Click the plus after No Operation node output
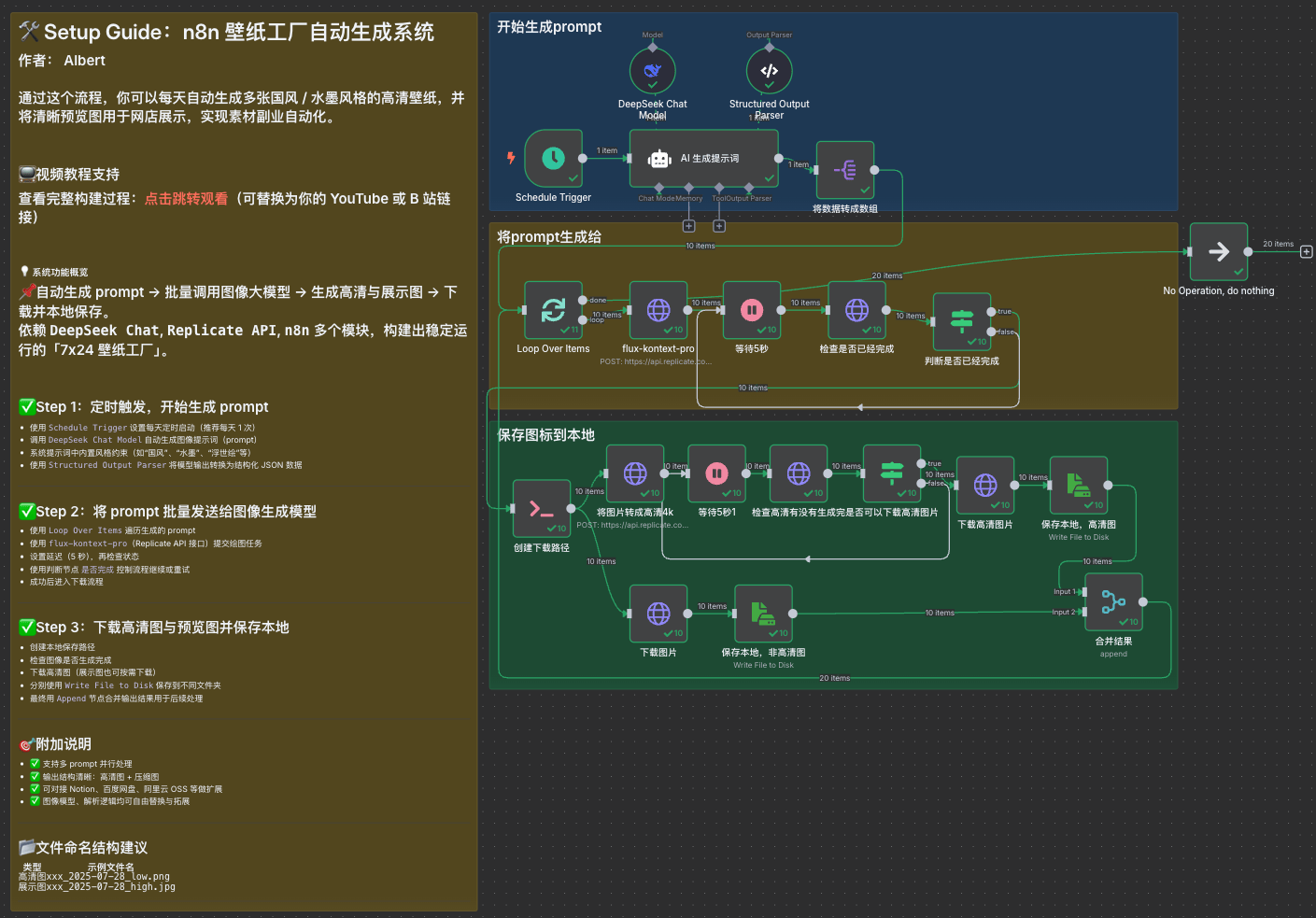1316x918 pixels. [1305, 251]
